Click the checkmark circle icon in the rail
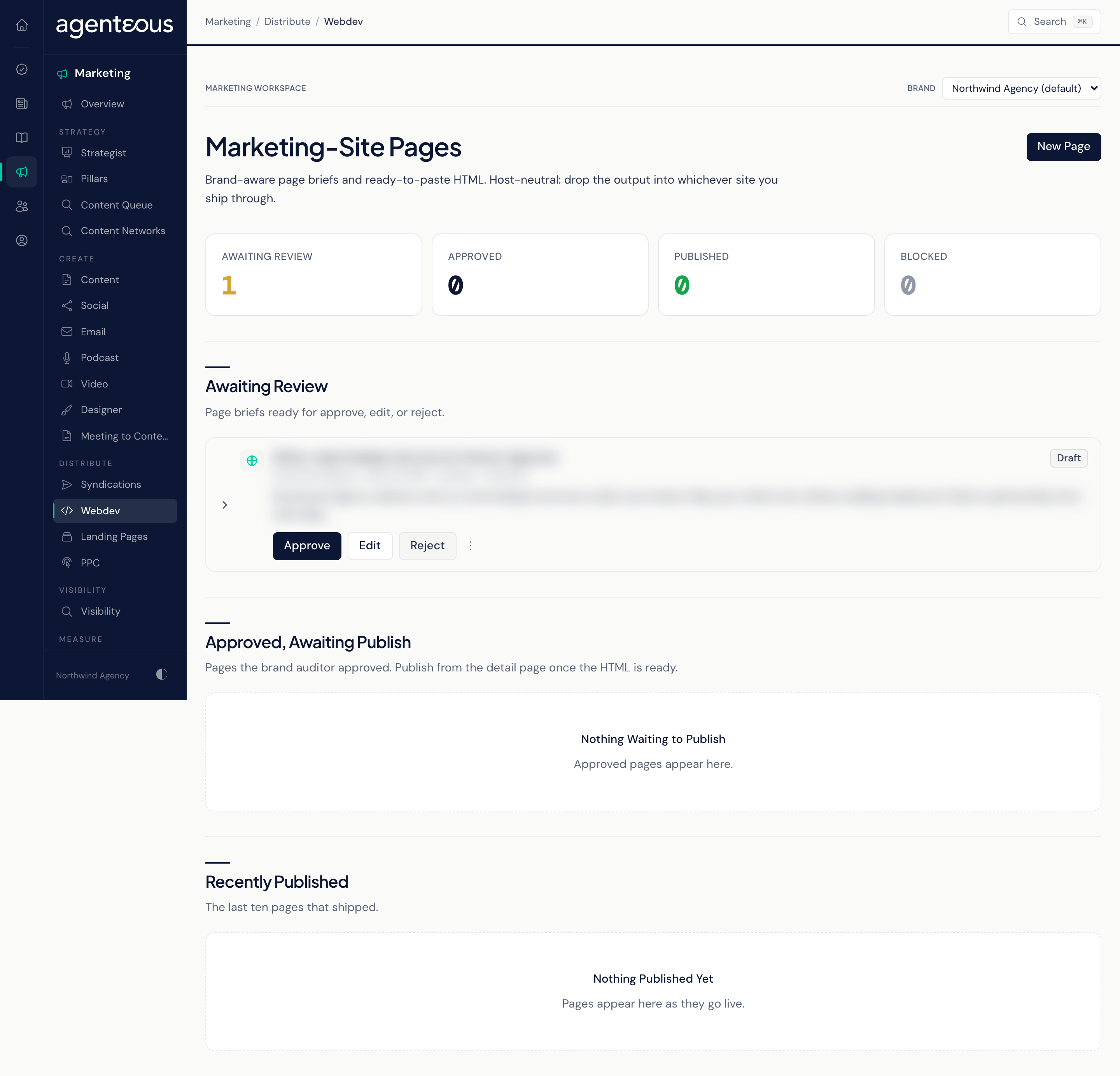 (x=22, y=69)
